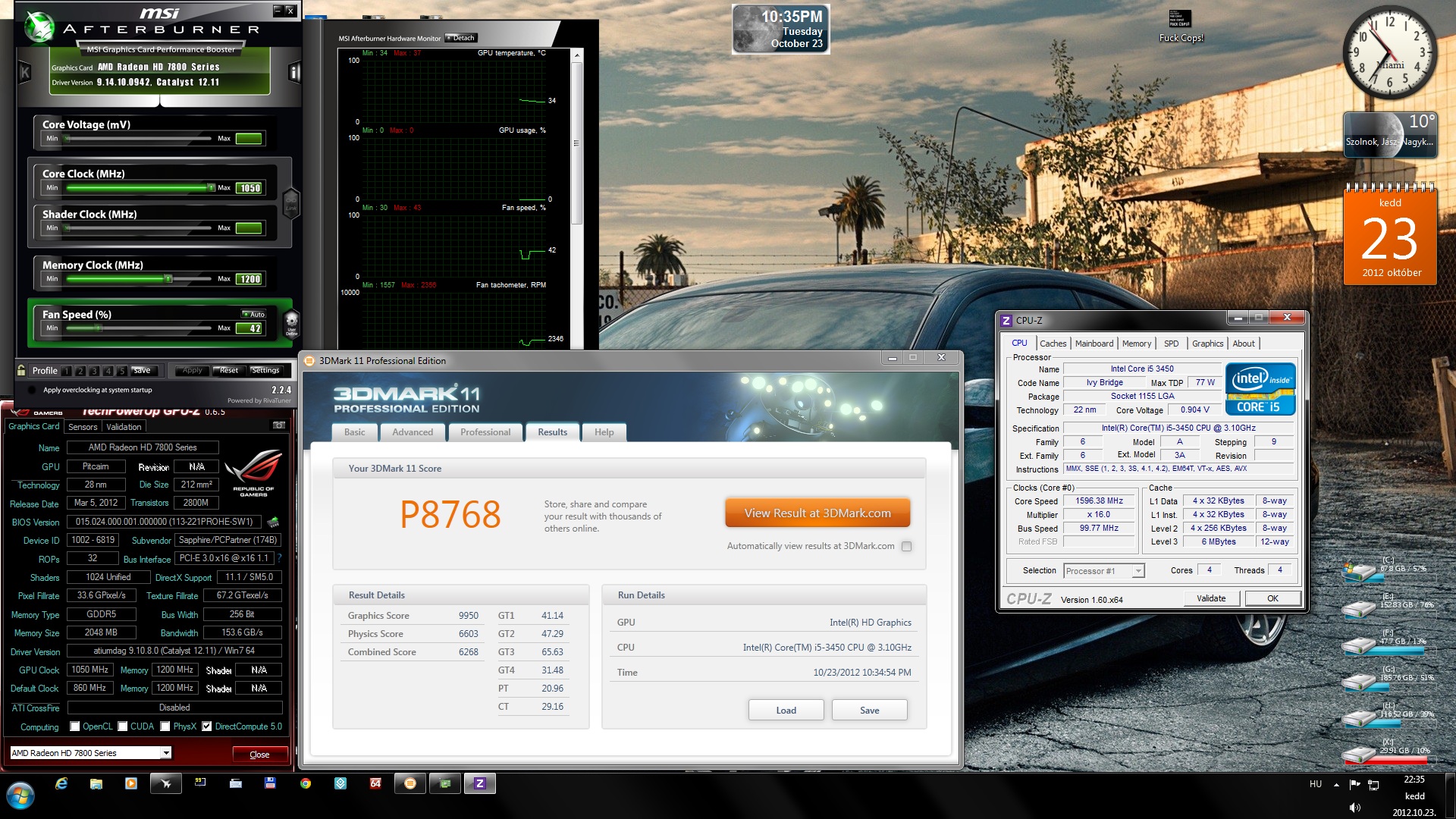Viewport: 1456px width, 819px height.
Task: Click the MSI Afterburner taskbar icon
Action: (166, 783)
